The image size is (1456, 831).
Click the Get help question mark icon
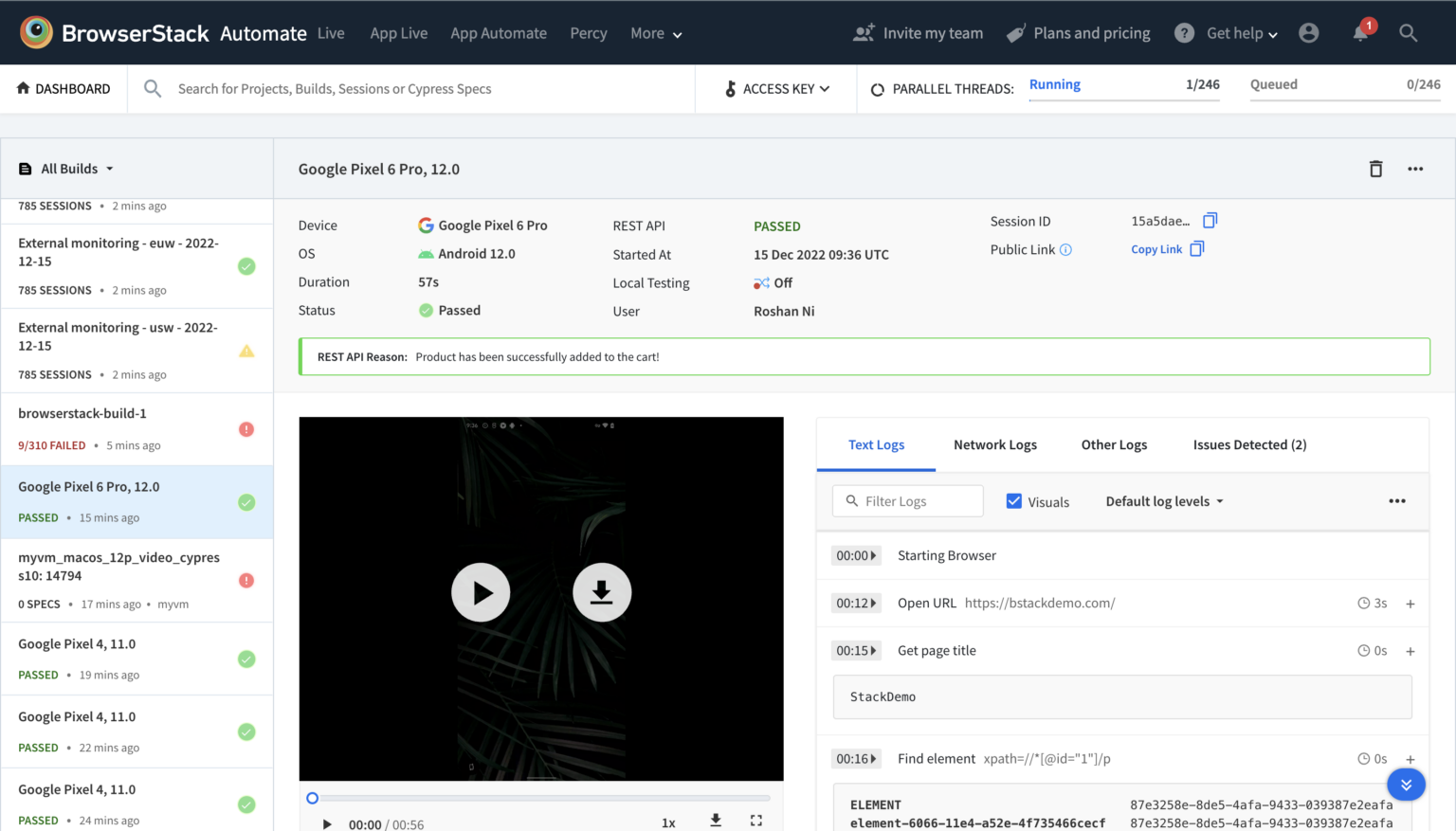coord(1184,32)
